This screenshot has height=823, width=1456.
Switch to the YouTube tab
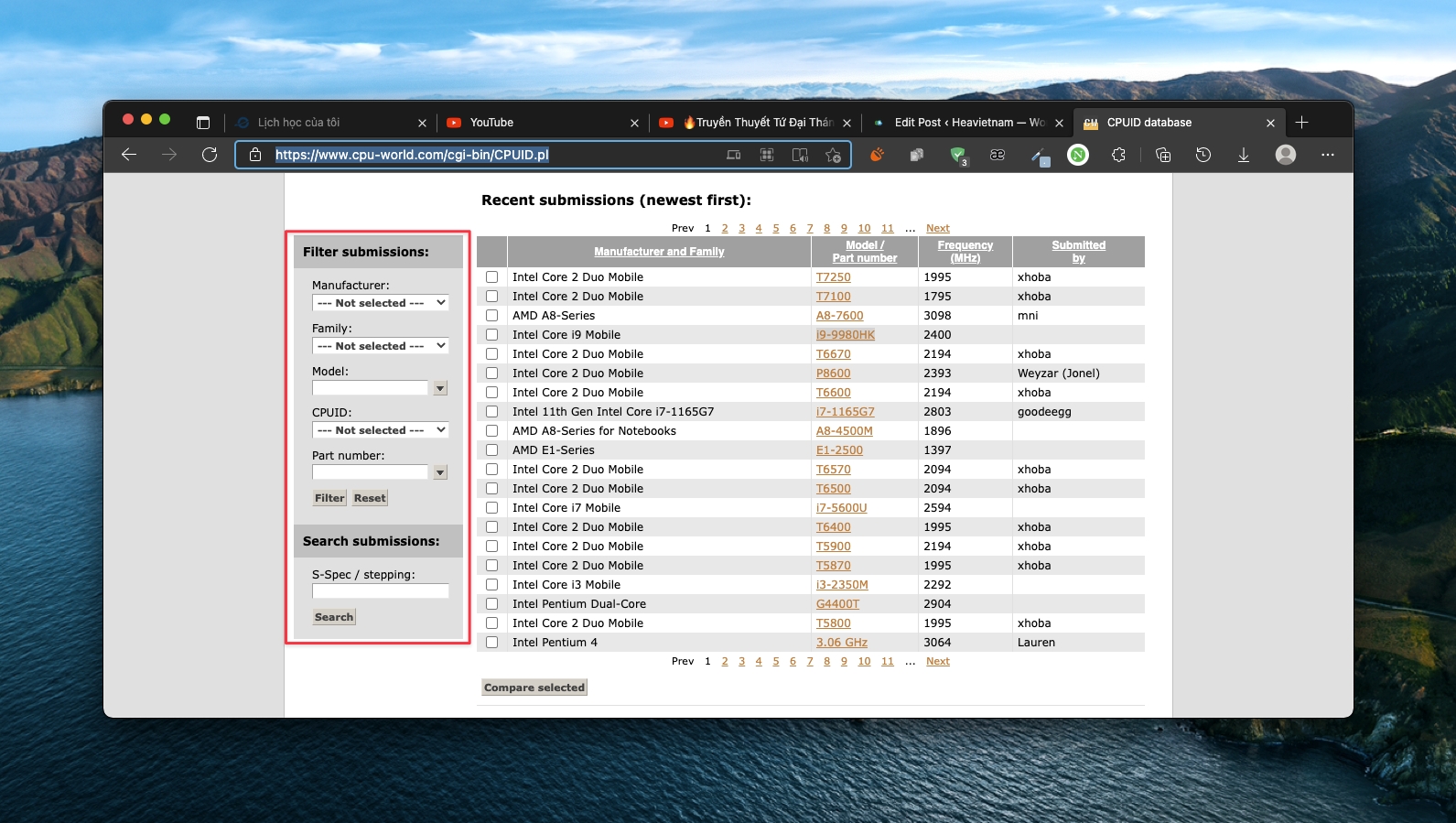(x=491, y=123)
